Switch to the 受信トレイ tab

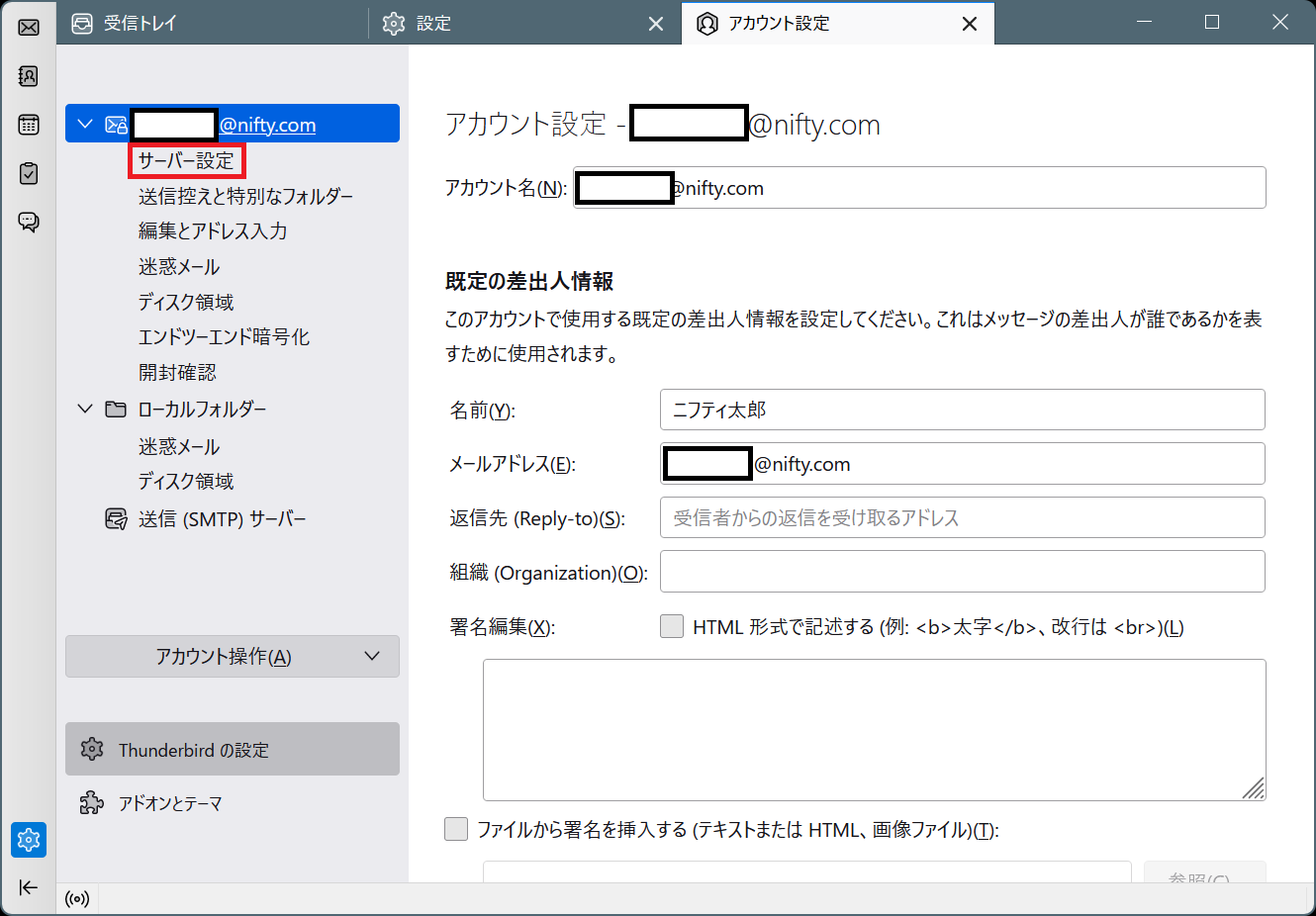click(x=139, y=24)
